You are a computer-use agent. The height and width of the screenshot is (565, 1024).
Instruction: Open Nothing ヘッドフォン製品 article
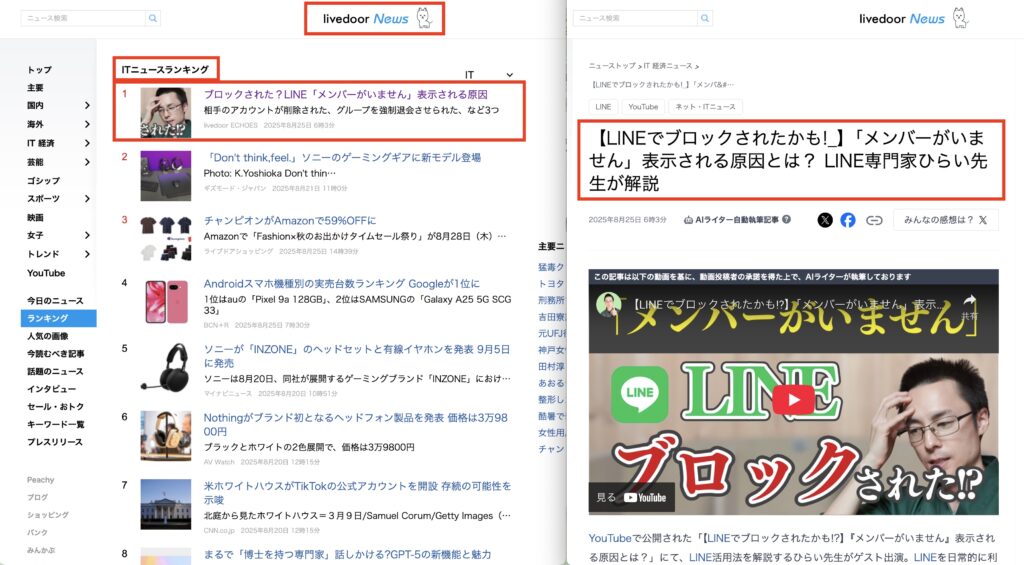(x=356, y=425)
